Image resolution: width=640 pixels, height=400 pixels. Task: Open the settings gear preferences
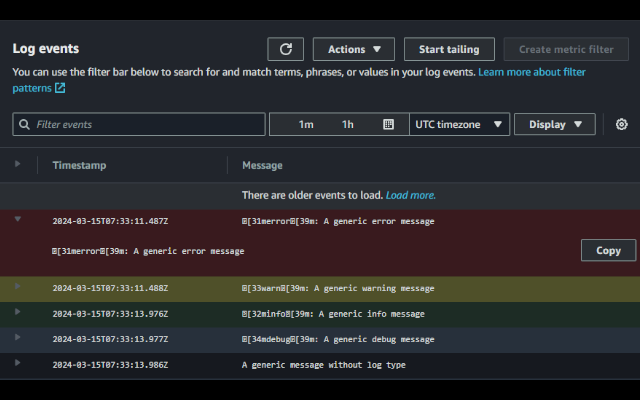tap(621, 124)
